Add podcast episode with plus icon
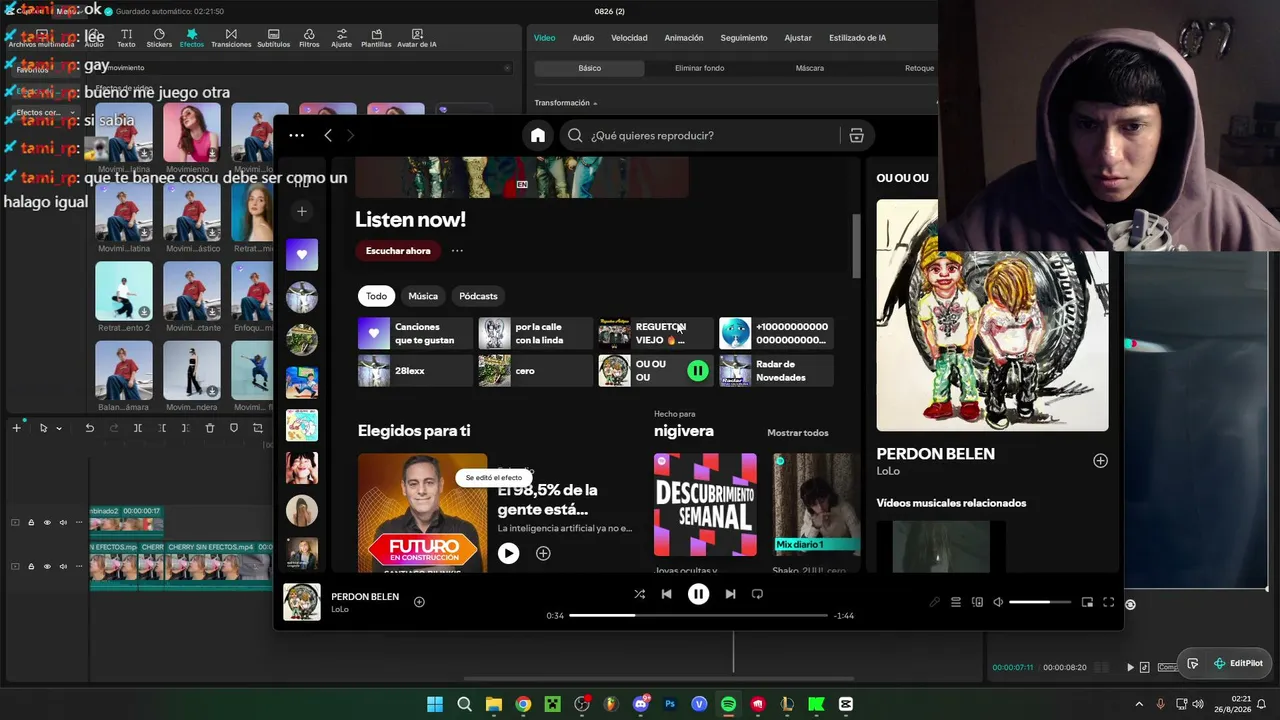Viewport: 1280px width, 720px height. (543, 553)
